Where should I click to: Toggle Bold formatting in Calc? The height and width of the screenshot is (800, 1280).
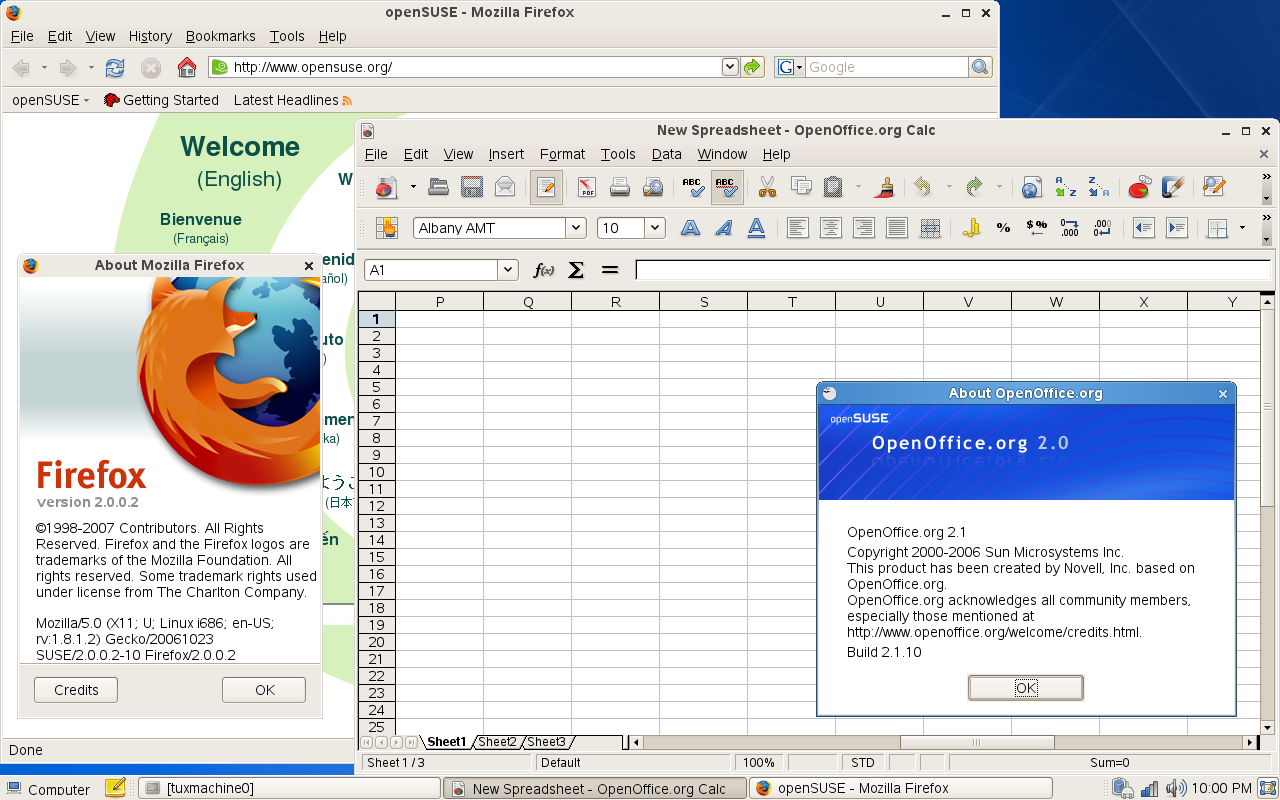coord(690,228)
